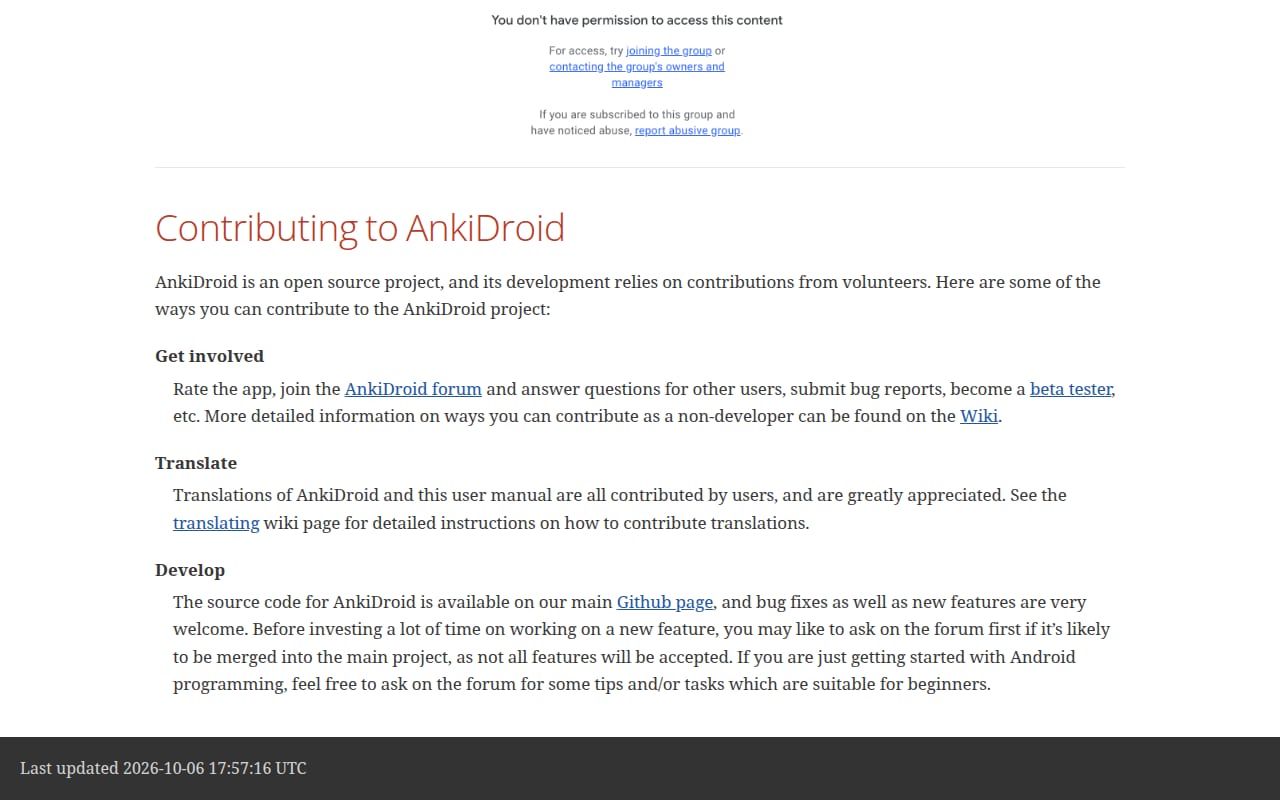Click the 'Get involved' term heading

click(x=209, y=356)
